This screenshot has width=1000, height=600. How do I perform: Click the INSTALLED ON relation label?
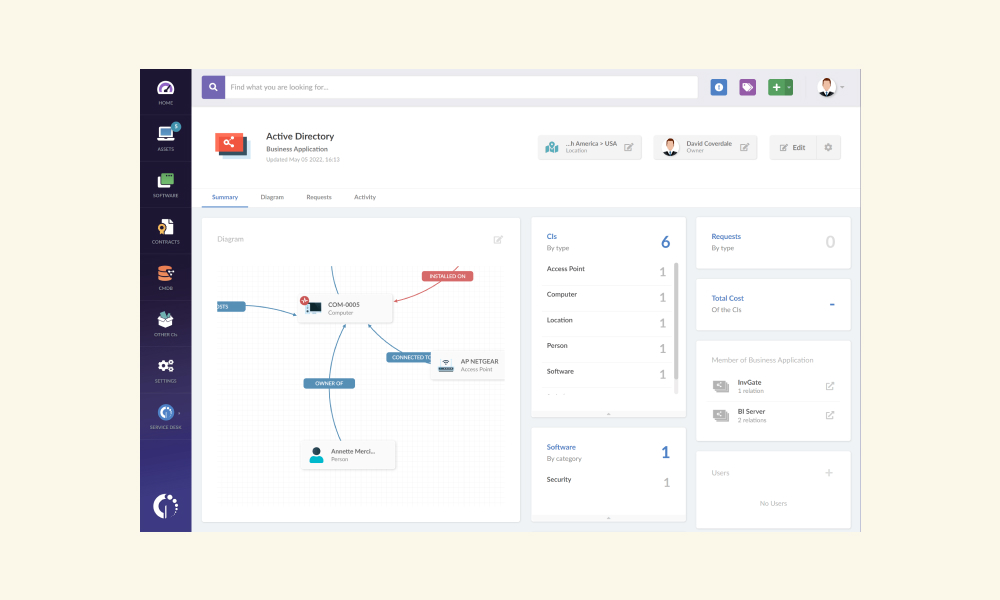[447, 276]
